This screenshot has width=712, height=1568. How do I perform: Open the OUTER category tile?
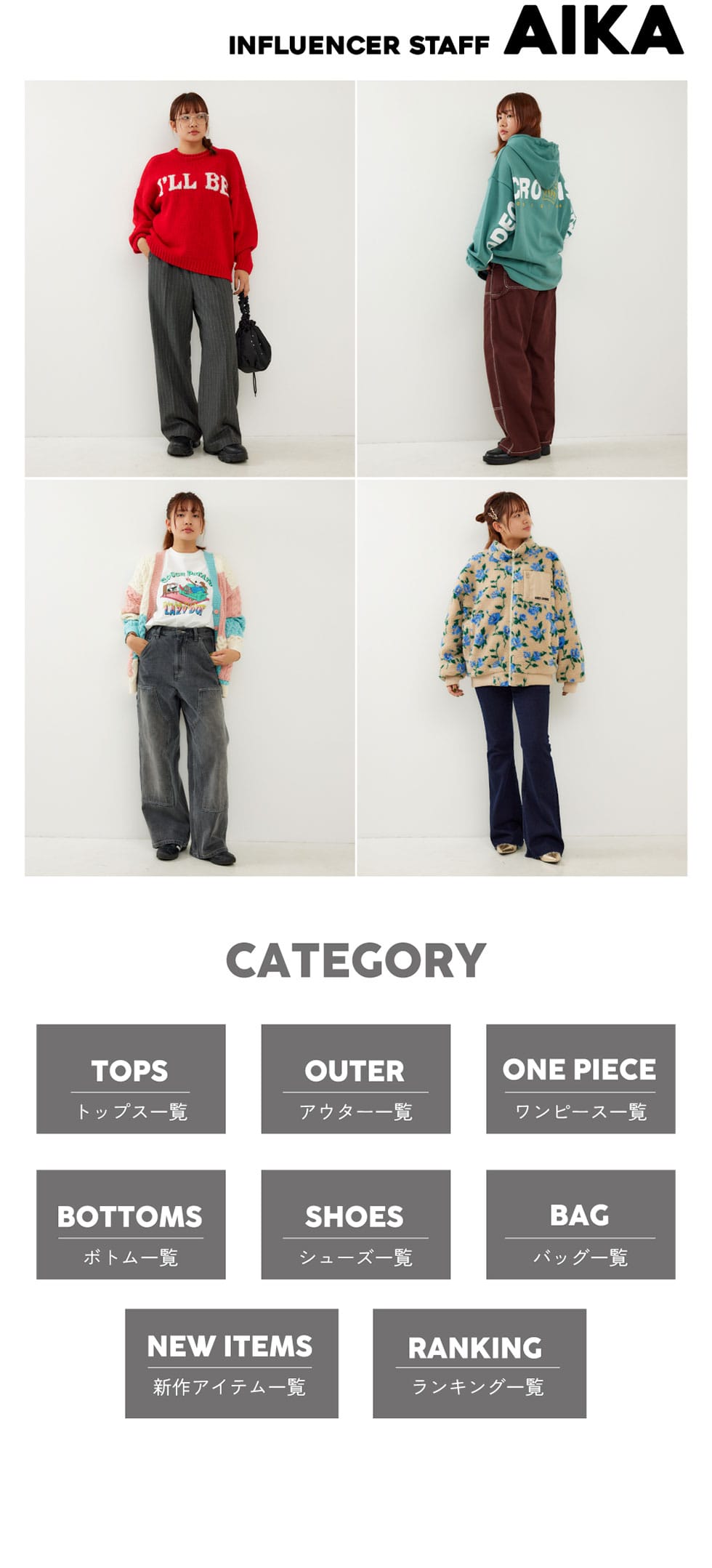pyautogui.click(x=355, y=1079)
